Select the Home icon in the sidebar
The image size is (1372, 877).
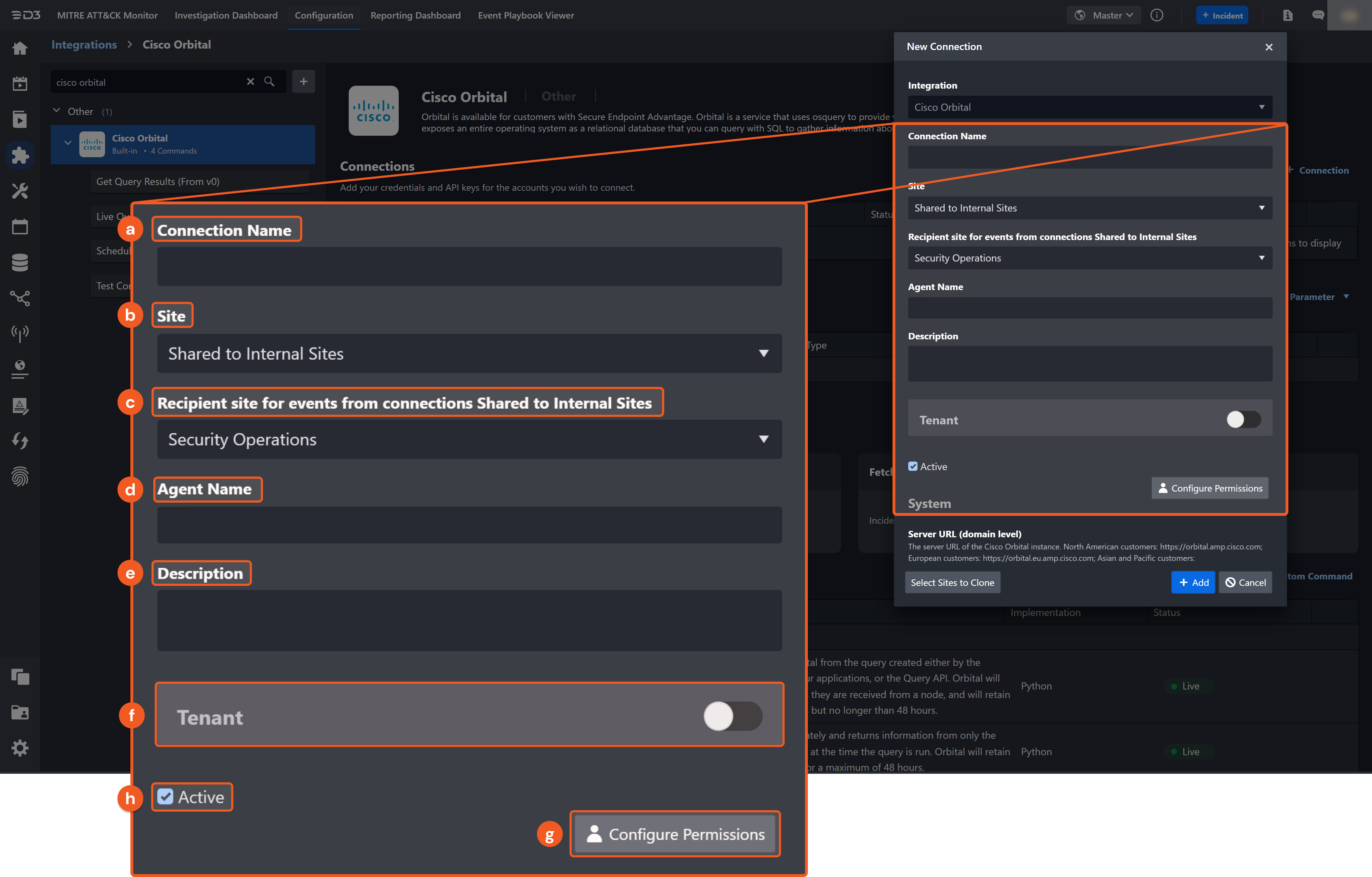[20, 49]
